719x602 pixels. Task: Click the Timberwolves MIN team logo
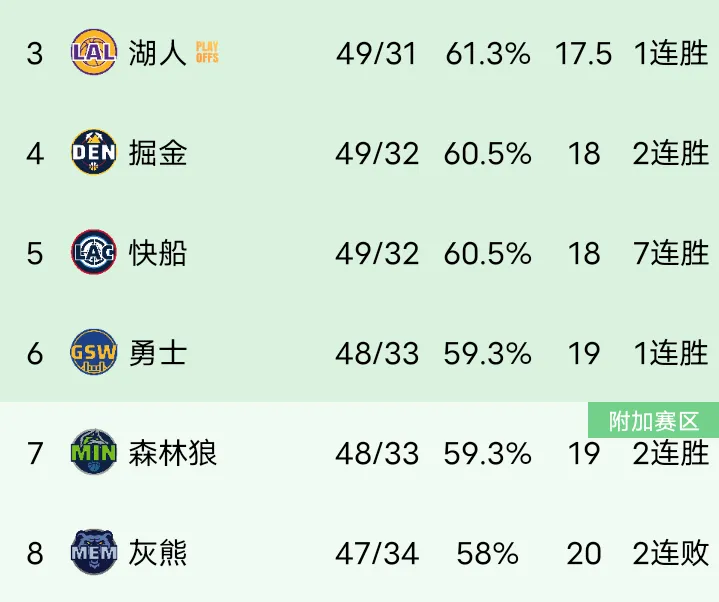pos(94,452)
